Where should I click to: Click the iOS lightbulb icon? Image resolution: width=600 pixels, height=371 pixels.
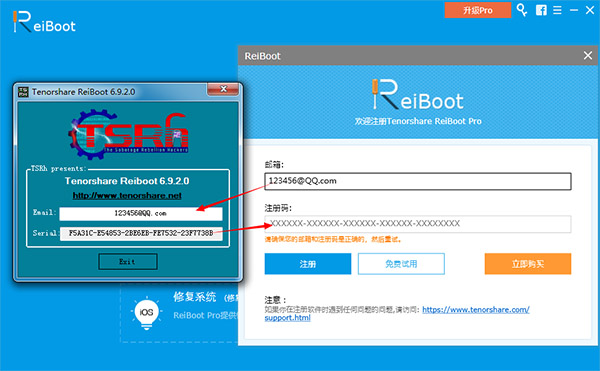coord(147,313)
